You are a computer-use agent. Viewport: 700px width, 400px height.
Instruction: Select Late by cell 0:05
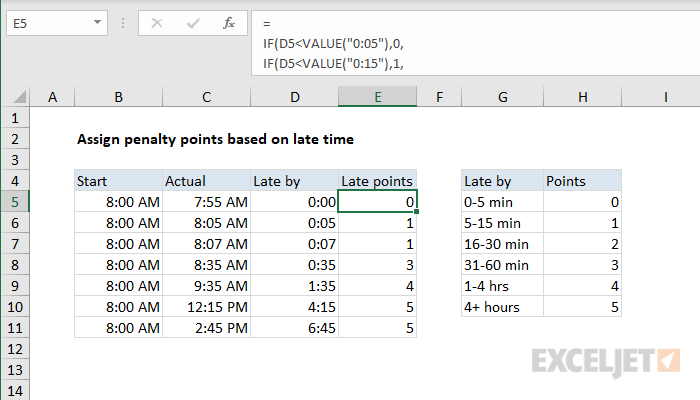point(295,223)
